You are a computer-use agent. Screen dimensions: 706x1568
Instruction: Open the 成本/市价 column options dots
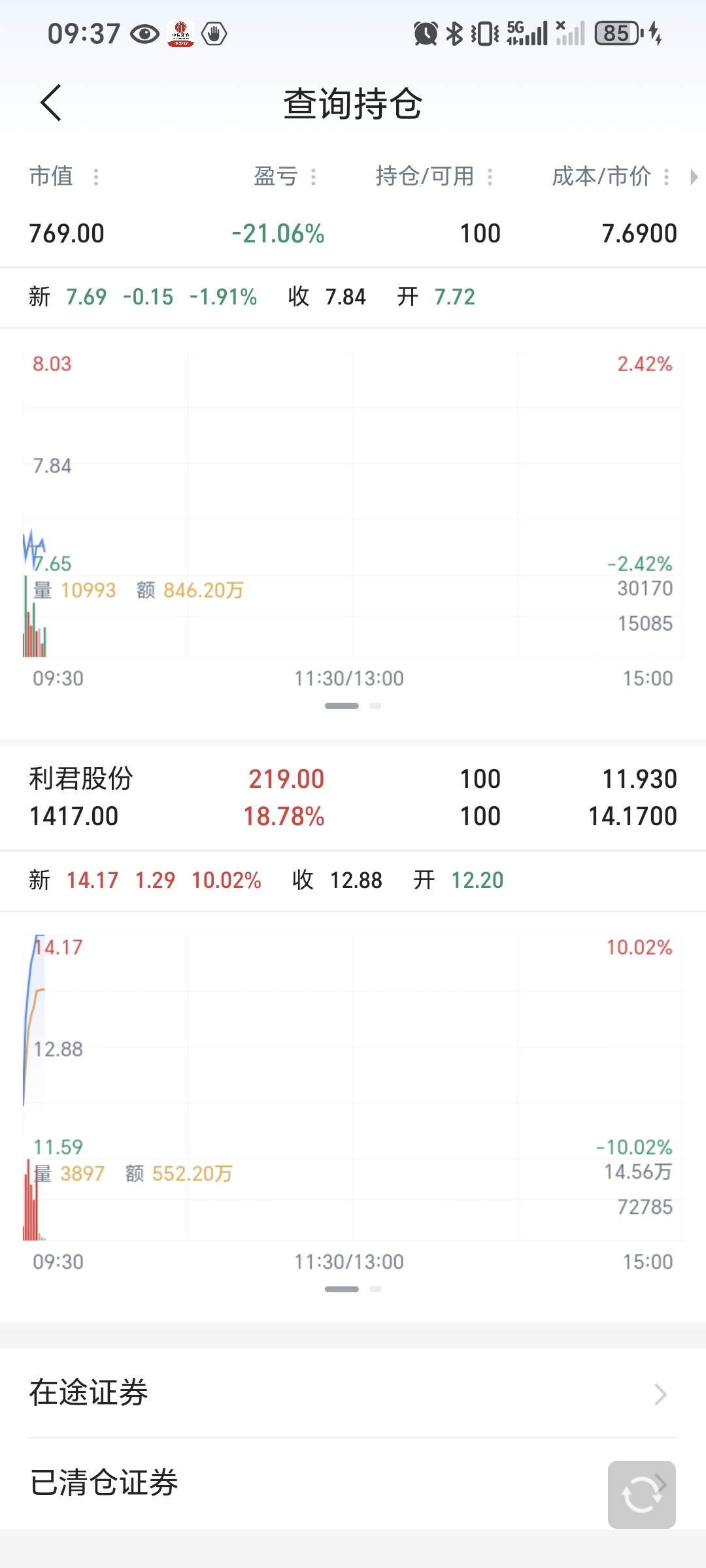pyautogui.click(x=667, y=176)
